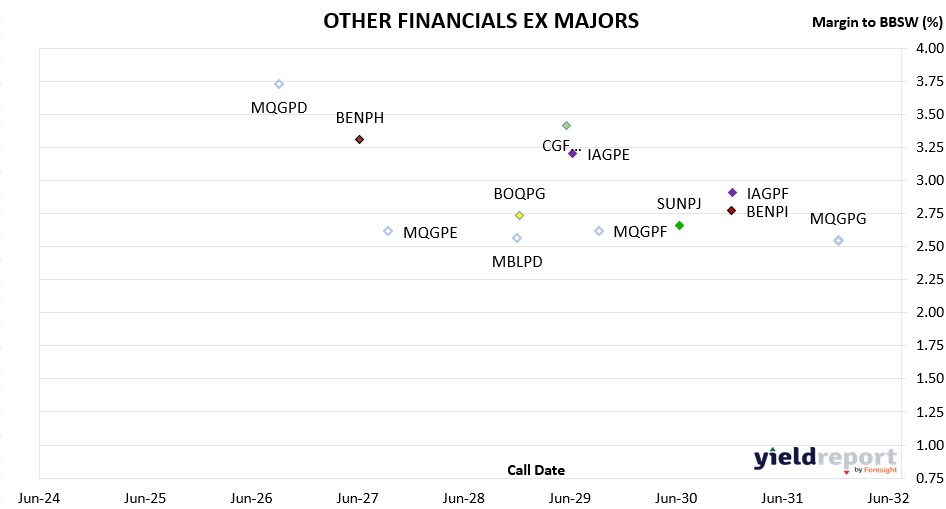Screen dimensions: 946x509
Task: Click the Jun-29 x-axis label
Action: coord(570,498)
